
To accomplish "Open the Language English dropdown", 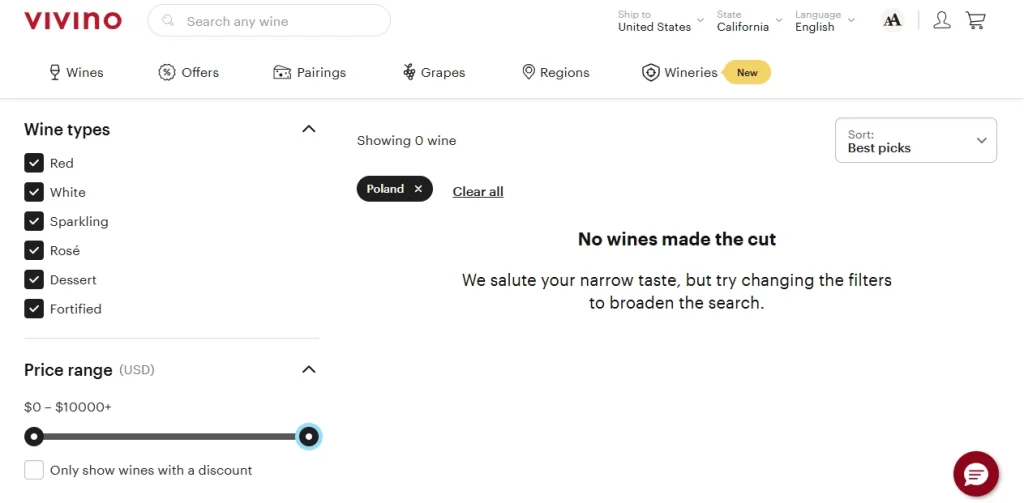I will pos(824,21).
